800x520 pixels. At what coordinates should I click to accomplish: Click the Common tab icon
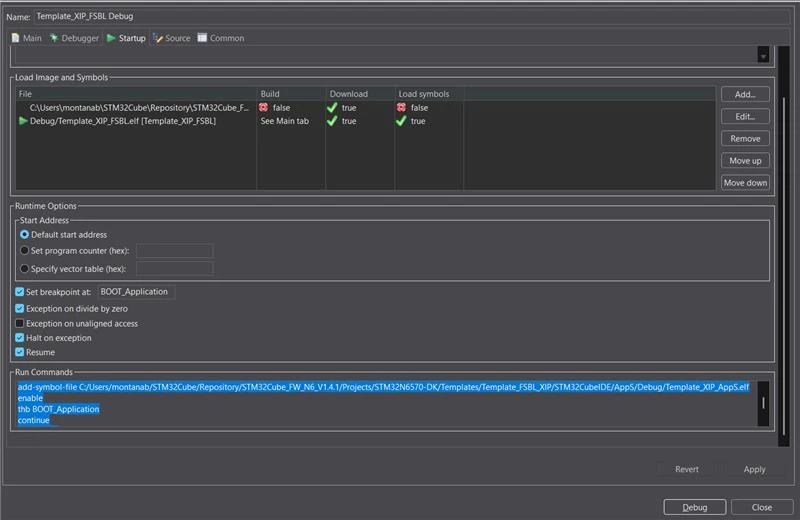tap(202, 38)
